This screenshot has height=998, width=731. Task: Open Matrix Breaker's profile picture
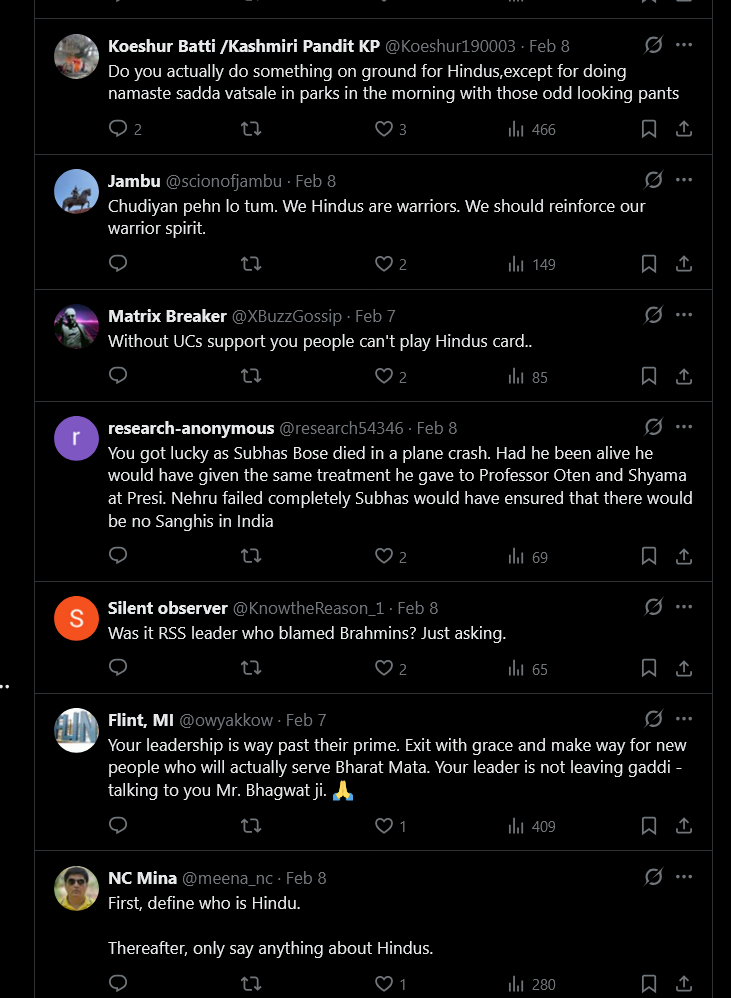tap(76, 327)
